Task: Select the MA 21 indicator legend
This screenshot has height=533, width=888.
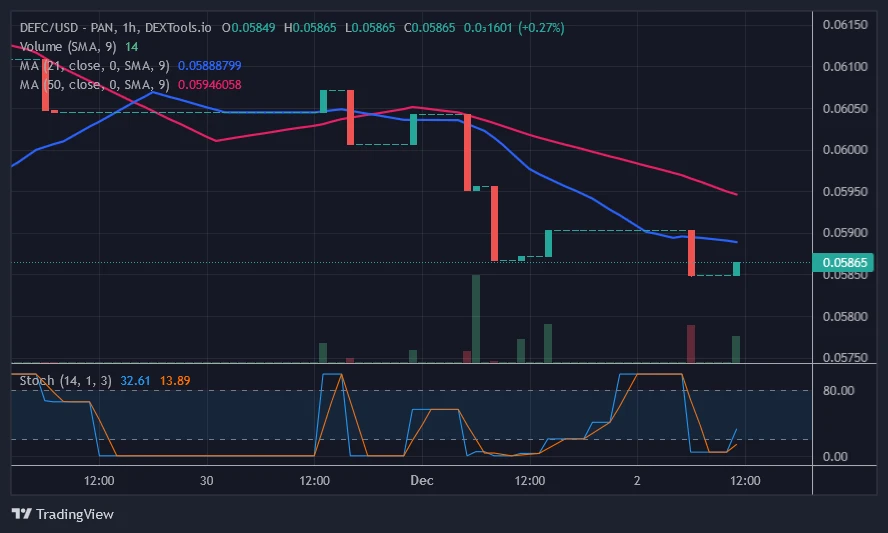Action: pyautogui.click(x=96, y=65)
